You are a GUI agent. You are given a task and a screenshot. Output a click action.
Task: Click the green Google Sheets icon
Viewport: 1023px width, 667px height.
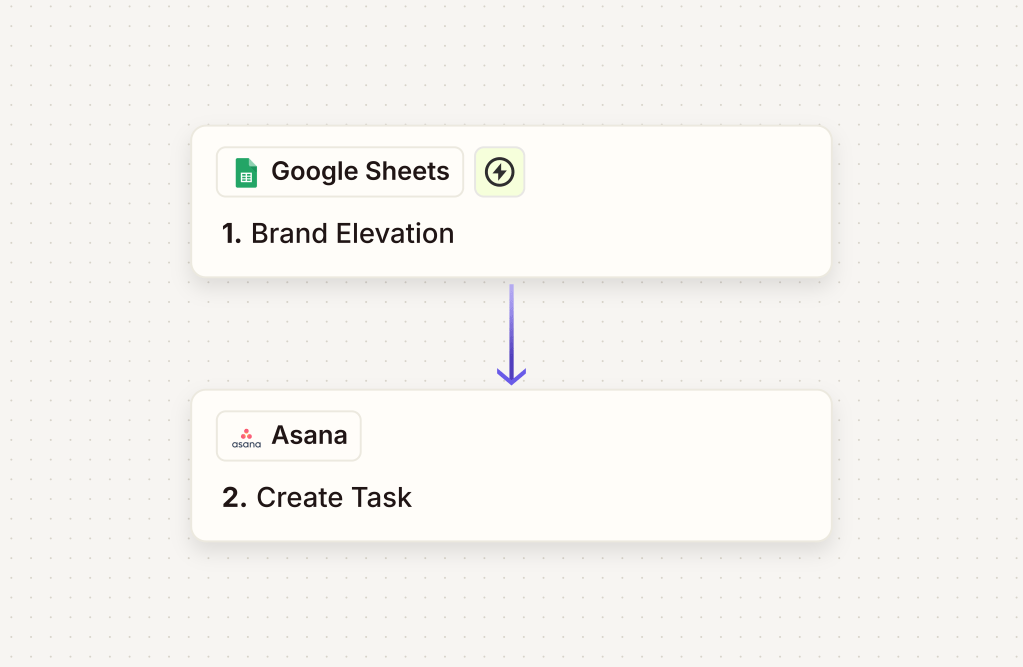(x=246, y=173)
